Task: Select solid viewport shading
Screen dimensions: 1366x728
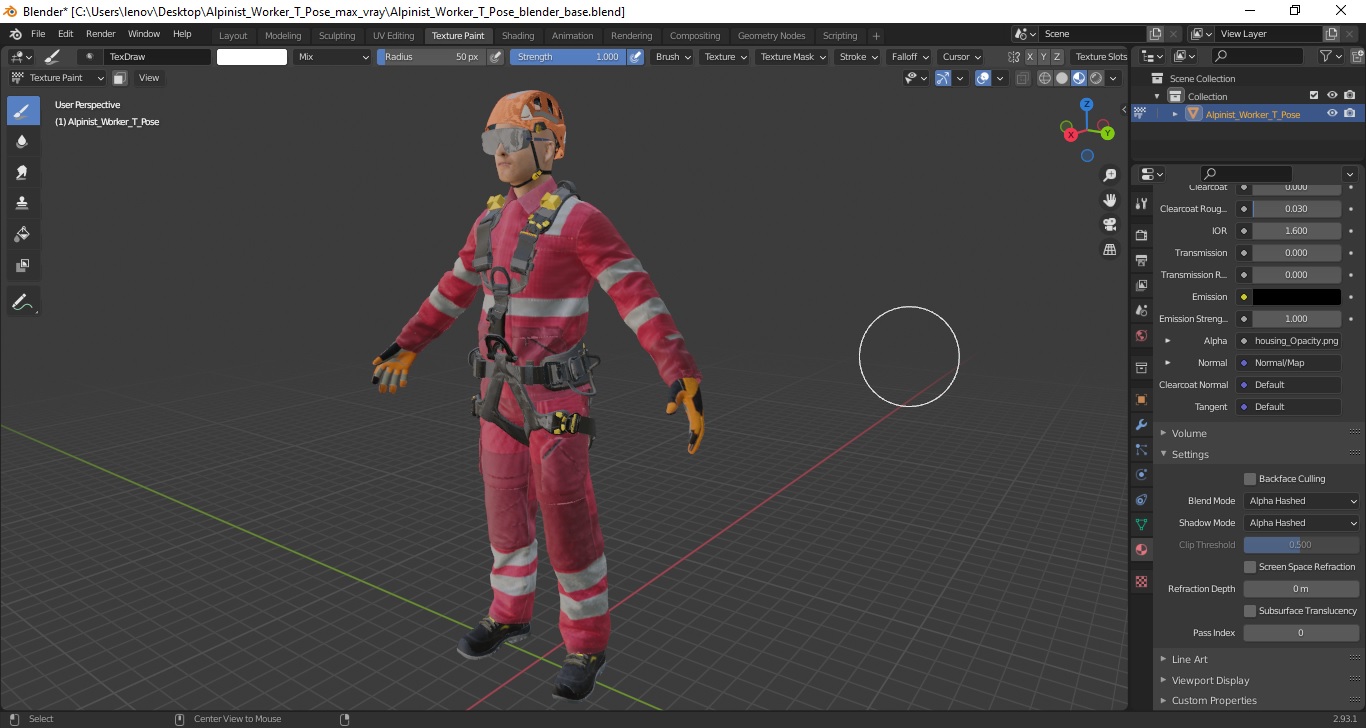Action: point(1062,78)
